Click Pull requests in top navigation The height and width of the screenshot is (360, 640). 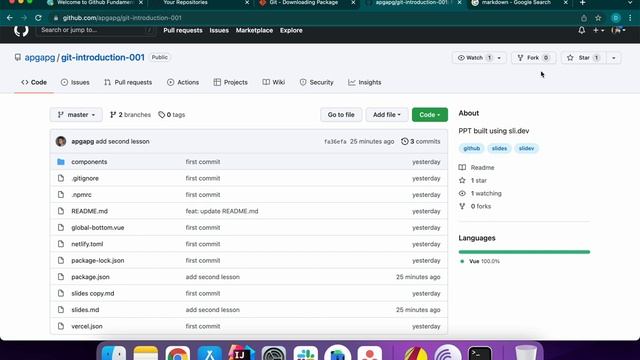(183, 31)
